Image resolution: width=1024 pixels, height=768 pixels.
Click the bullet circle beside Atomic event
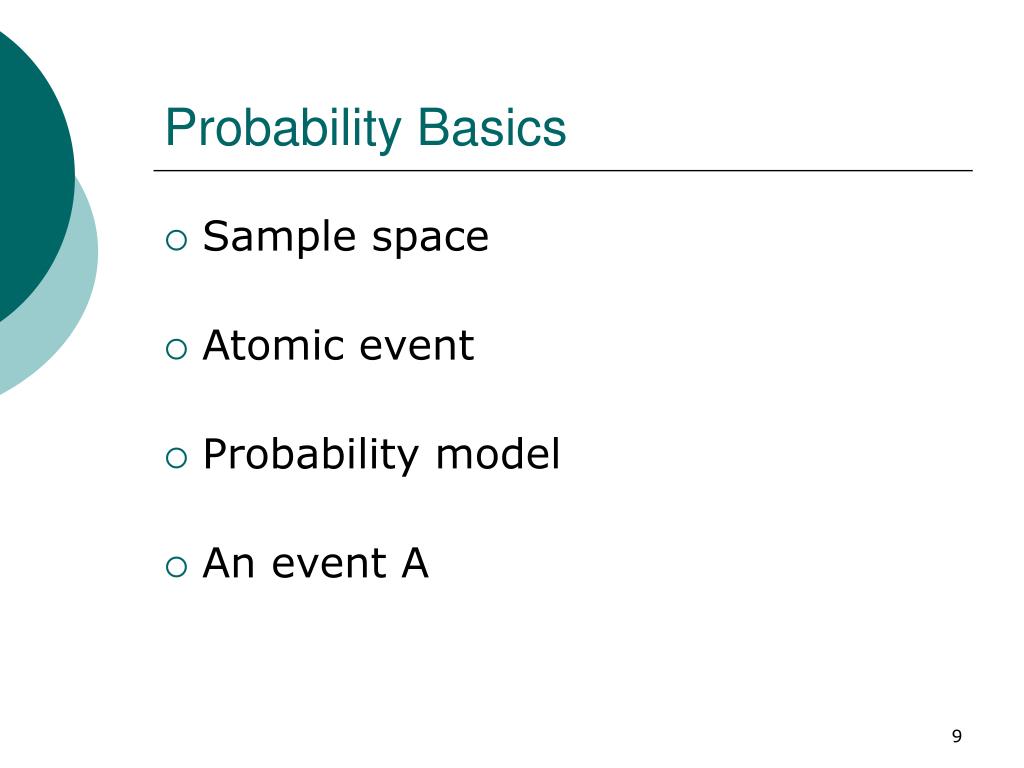(x=176, y=349)
